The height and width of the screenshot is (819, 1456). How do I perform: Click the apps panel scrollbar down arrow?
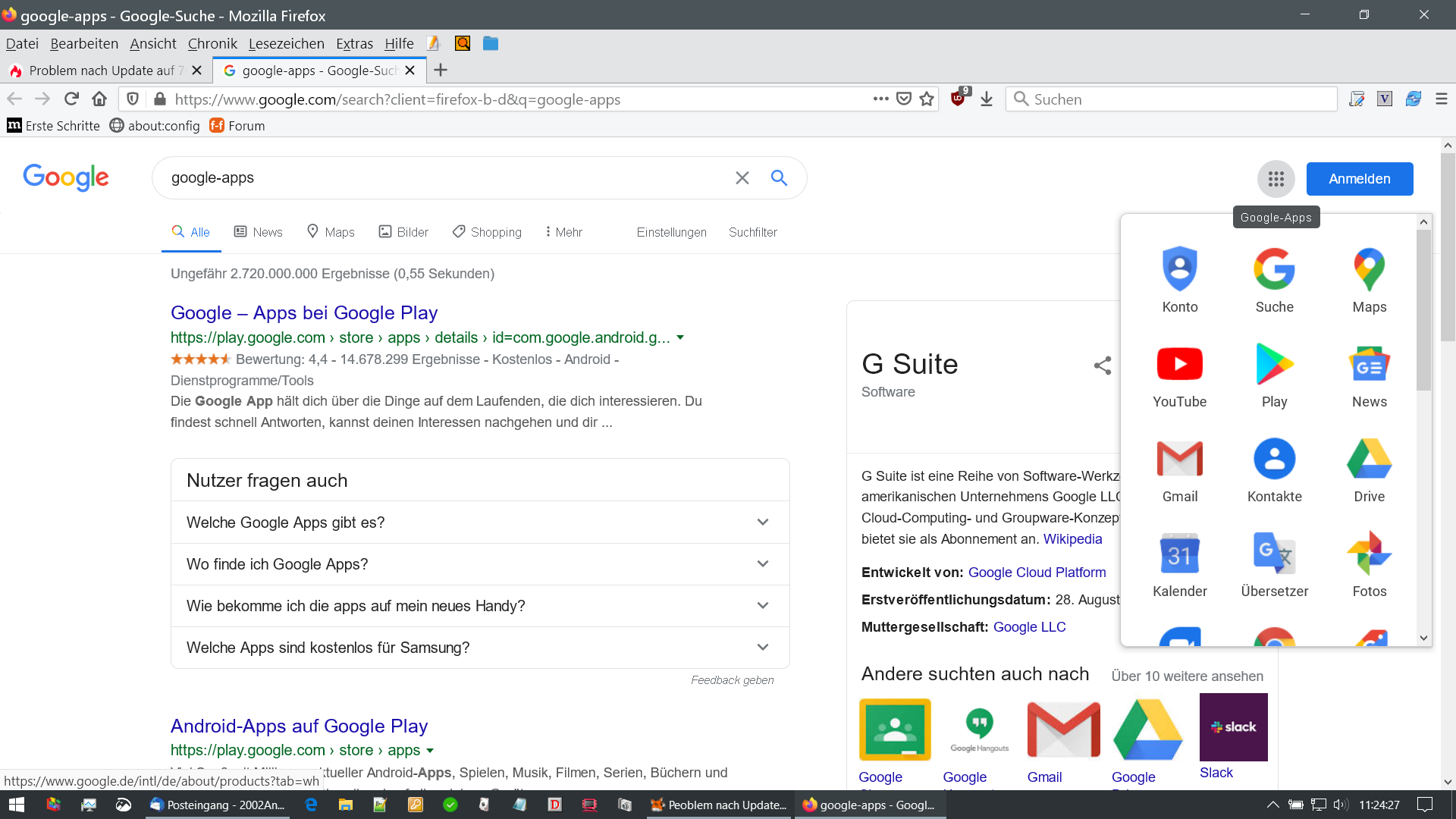[1423, 638]
